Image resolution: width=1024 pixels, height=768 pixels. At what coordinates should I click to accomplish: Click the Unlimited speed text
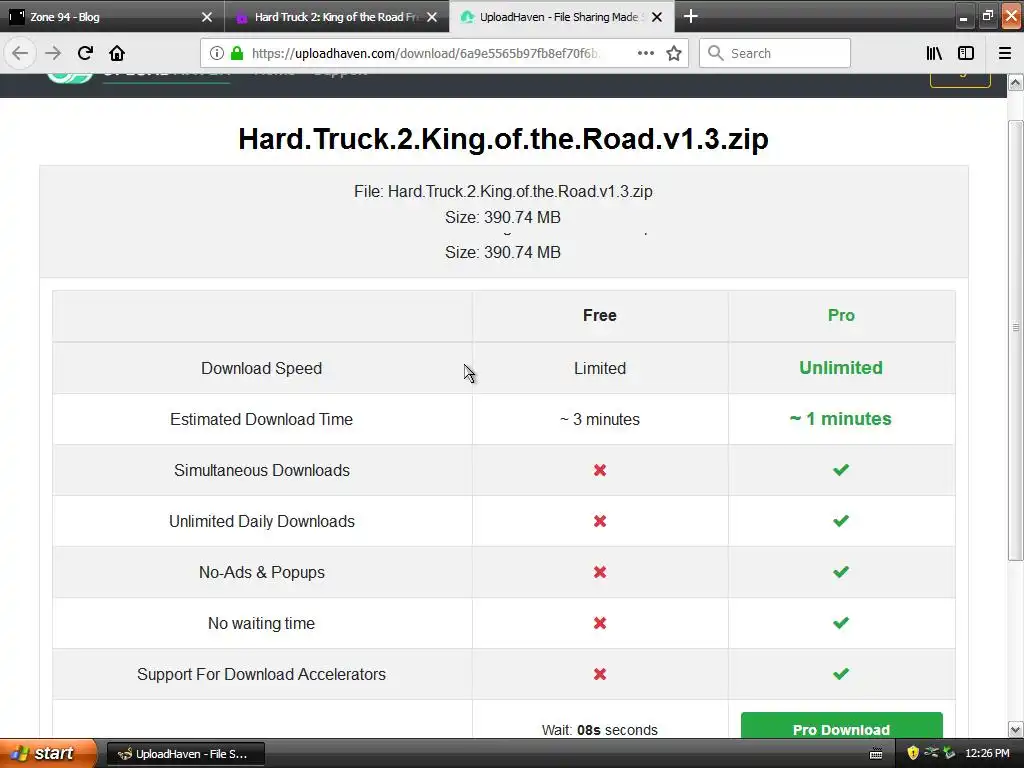coord(841,368)
